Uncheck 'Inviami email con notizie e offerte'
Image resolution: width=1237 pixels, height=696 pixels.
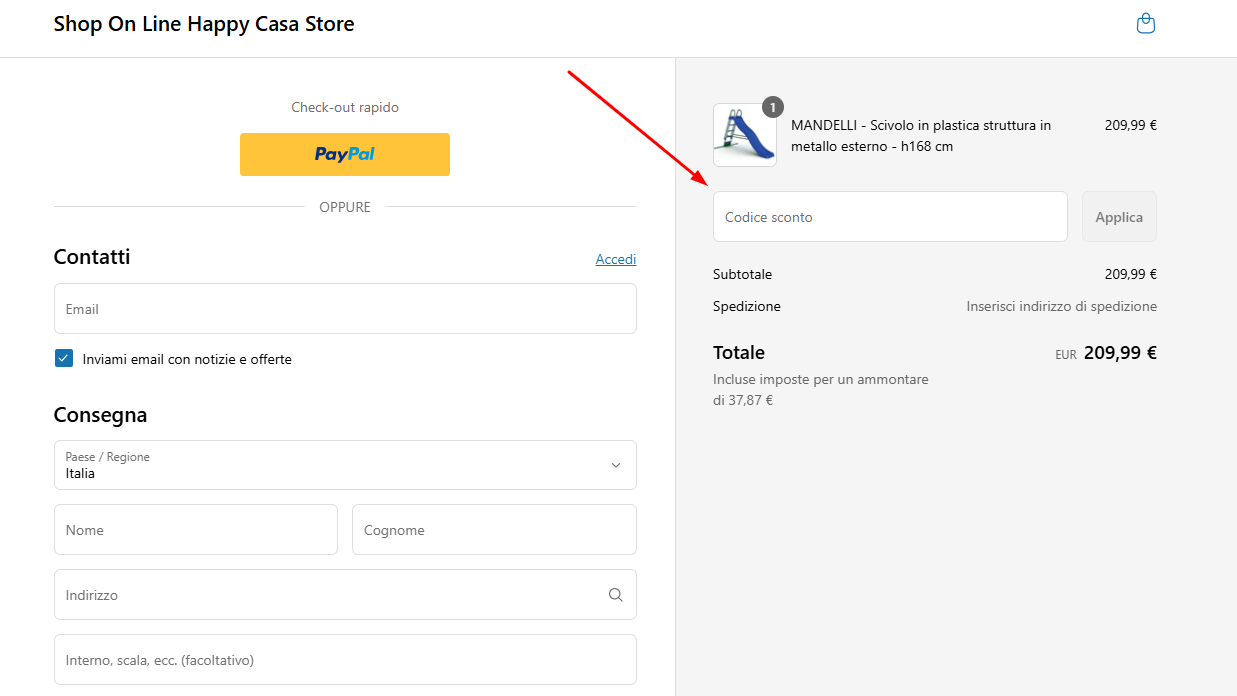tap(64, 359)
